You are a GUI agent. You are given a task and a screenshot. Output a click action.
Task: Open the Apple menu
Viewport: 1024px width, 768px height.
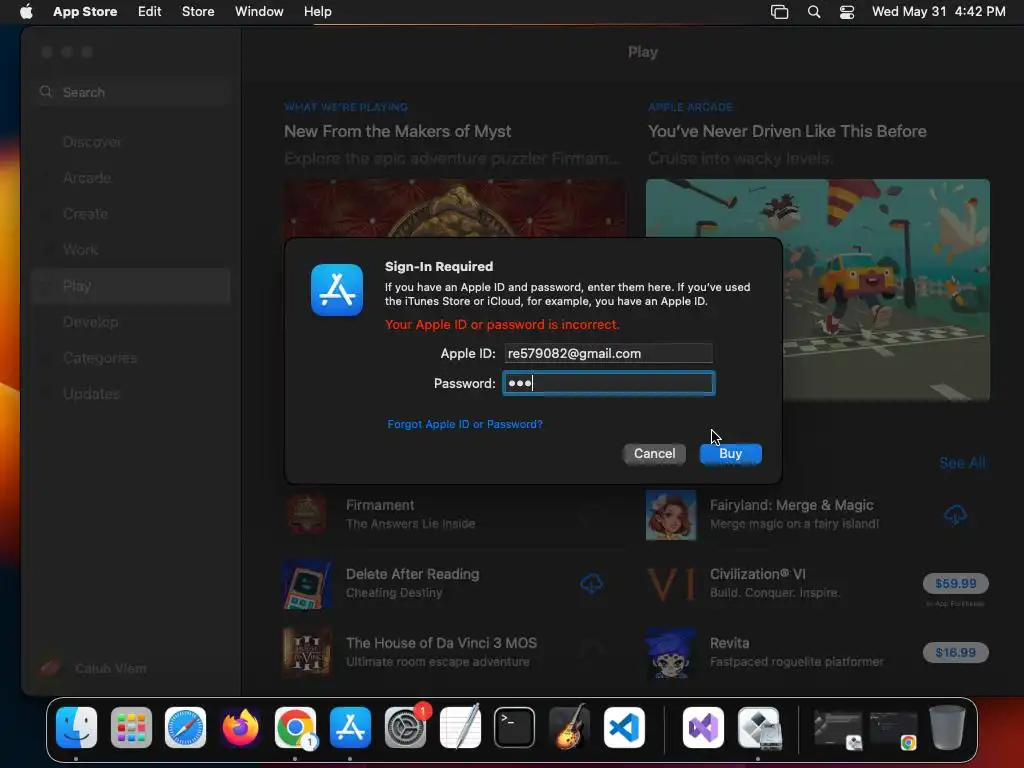pos(26,12)
